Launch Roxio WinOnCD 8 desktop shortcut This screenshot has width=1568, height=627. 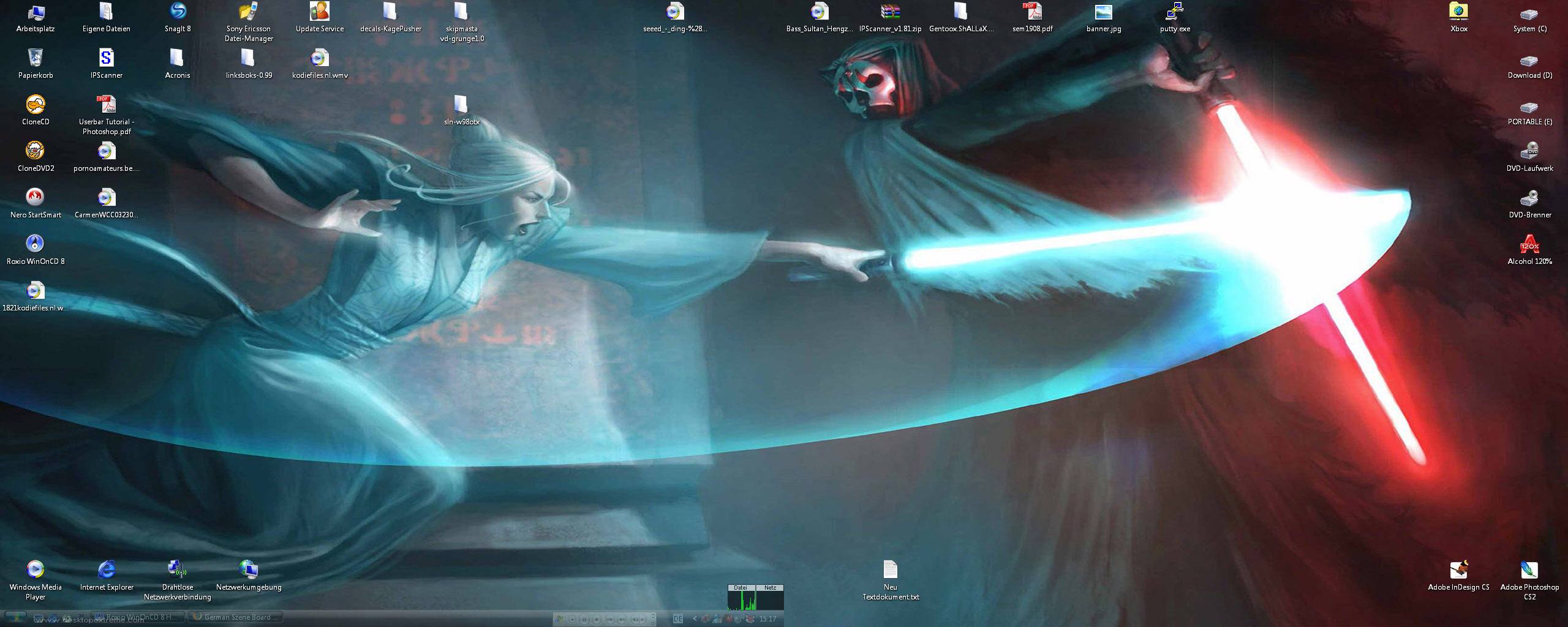(36, 250)
